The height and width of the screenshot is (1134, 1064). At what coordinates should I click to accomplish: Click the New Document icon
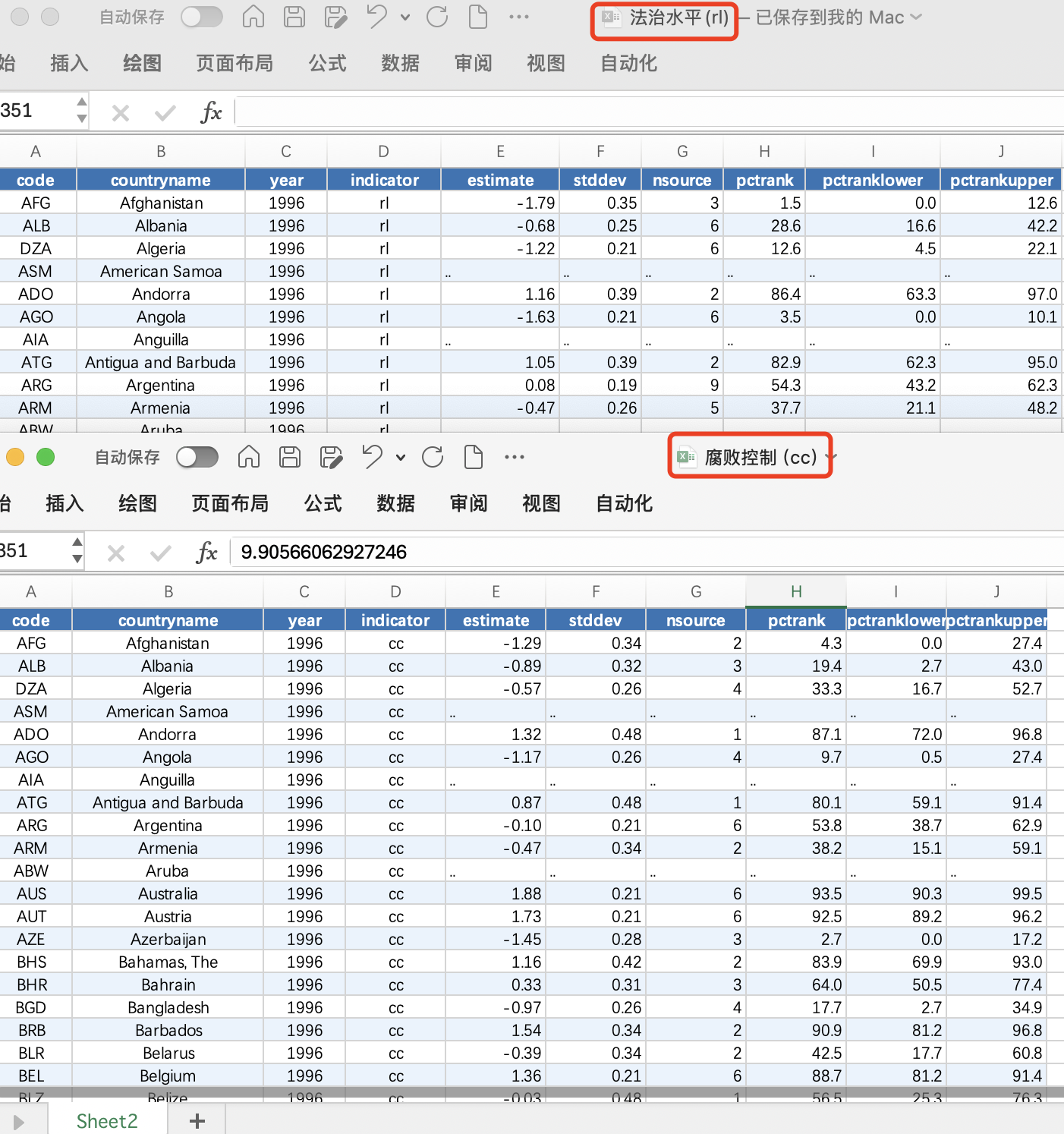click(x=478, y=17)
